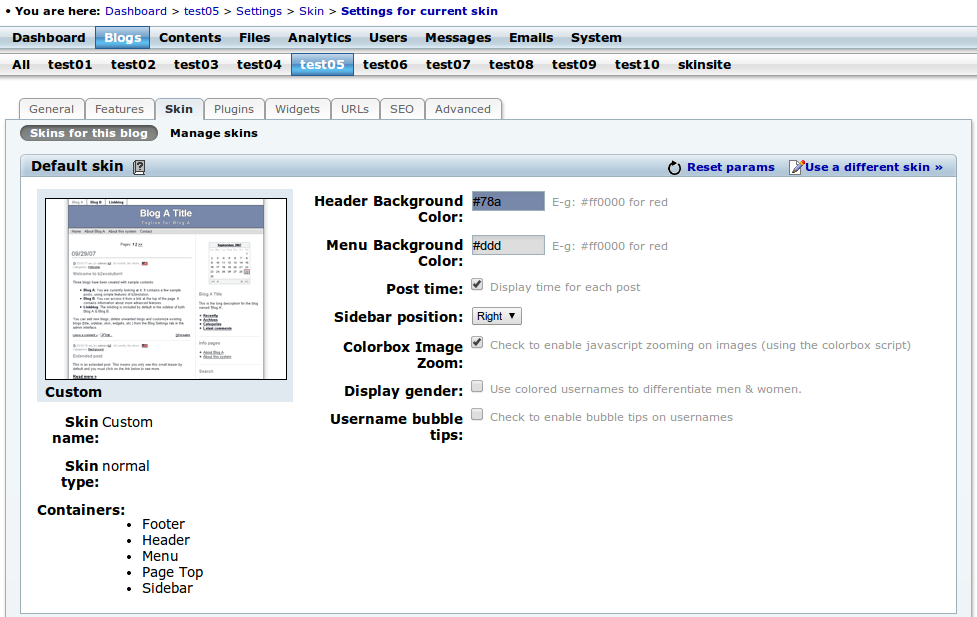The width and height of the screenshot is (977, 617).
Task: Open the Analytics menu
Action: [x=320, y=37]
